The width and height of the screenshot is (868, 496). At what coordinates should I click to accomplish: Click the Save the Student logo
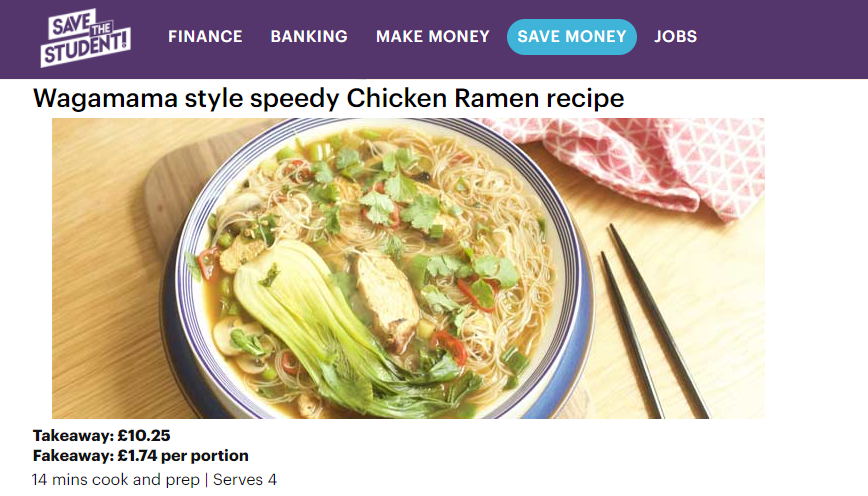click(x=86, y=38)
